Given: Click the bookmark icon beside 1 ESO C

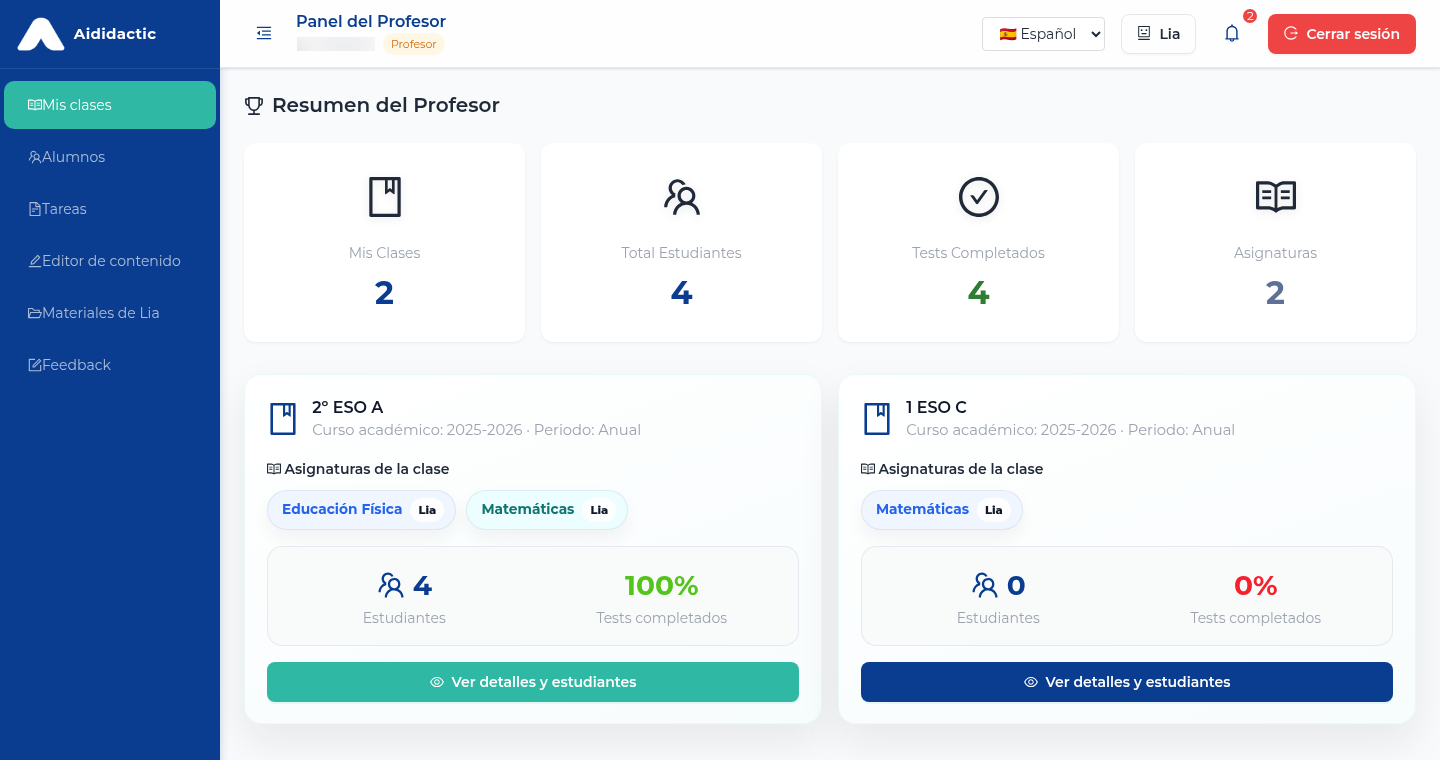Looking at the screenshot, I should click(877, 418).
